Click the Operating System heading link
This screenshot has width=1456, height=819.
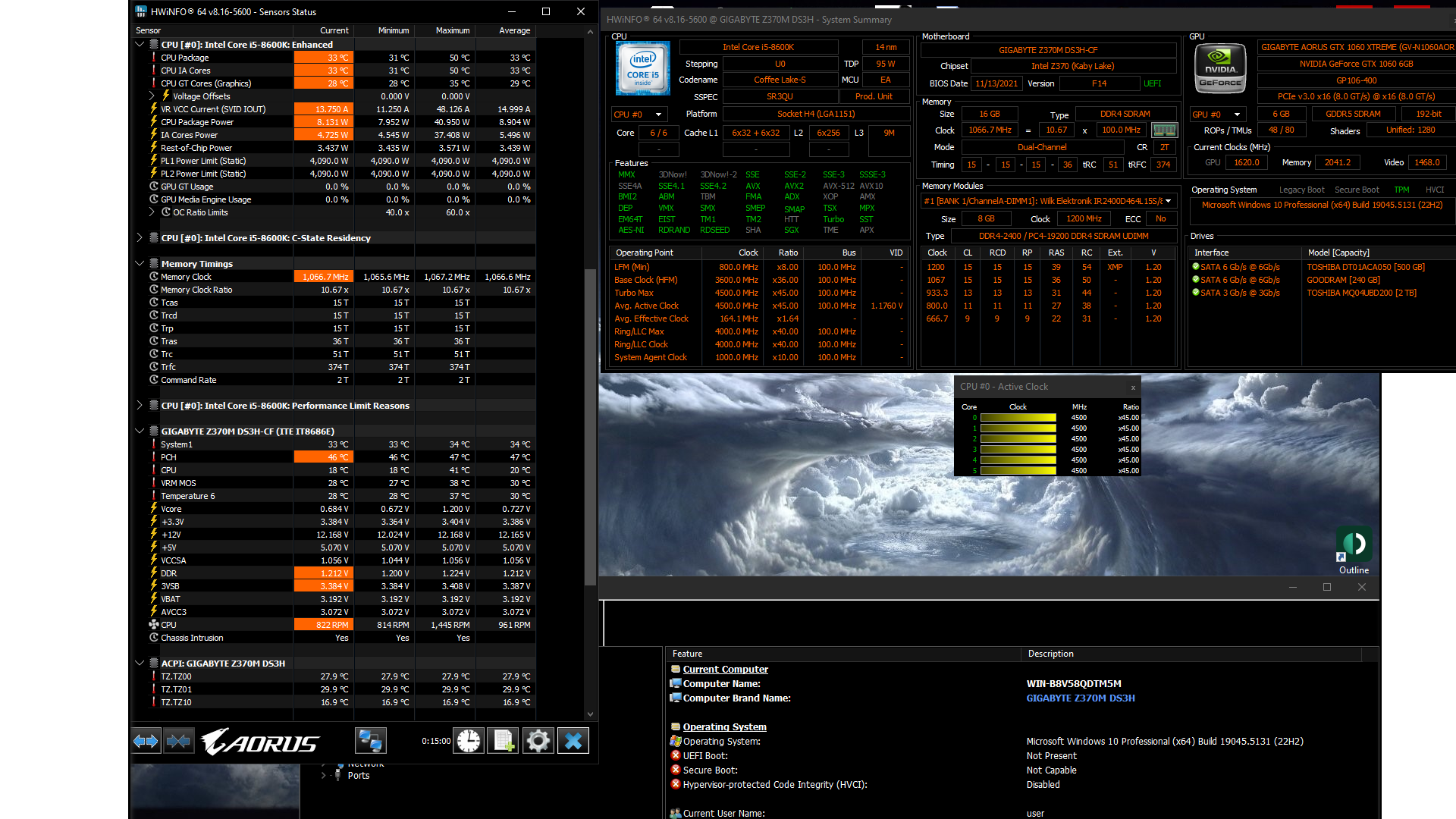(724, 727)
